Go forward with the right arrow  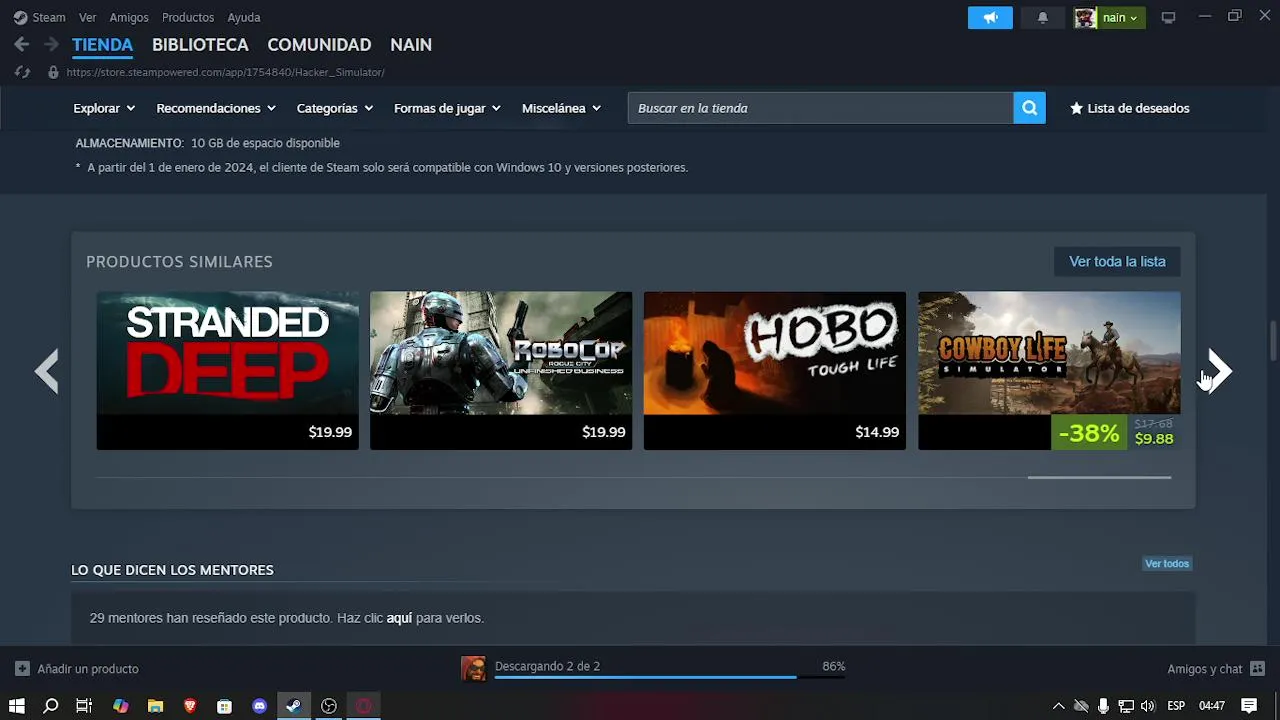(51, 44)
